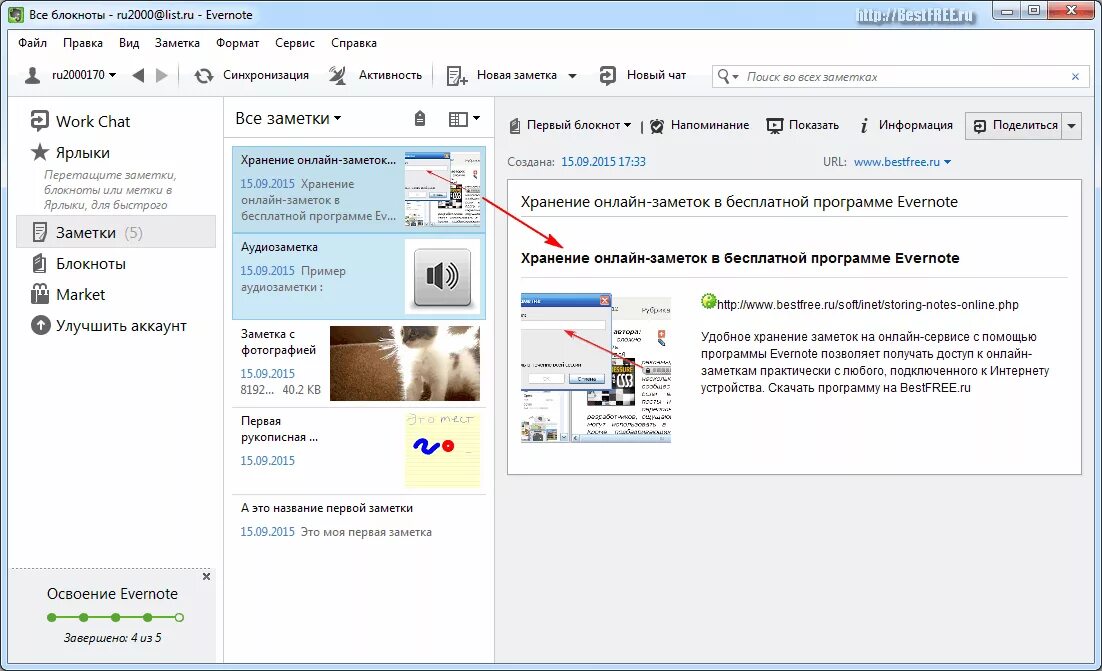Click the bold heading inside the note body
1102x671 pixels.
pyautogui.click(x=740, y=258)
